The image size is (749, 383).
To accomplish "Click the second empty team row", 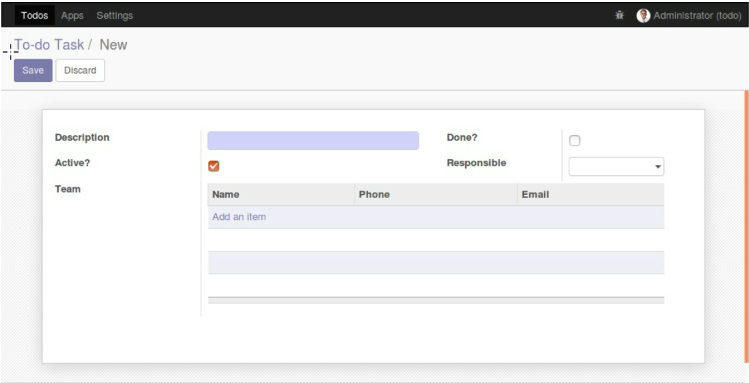I will pos(436,262).
